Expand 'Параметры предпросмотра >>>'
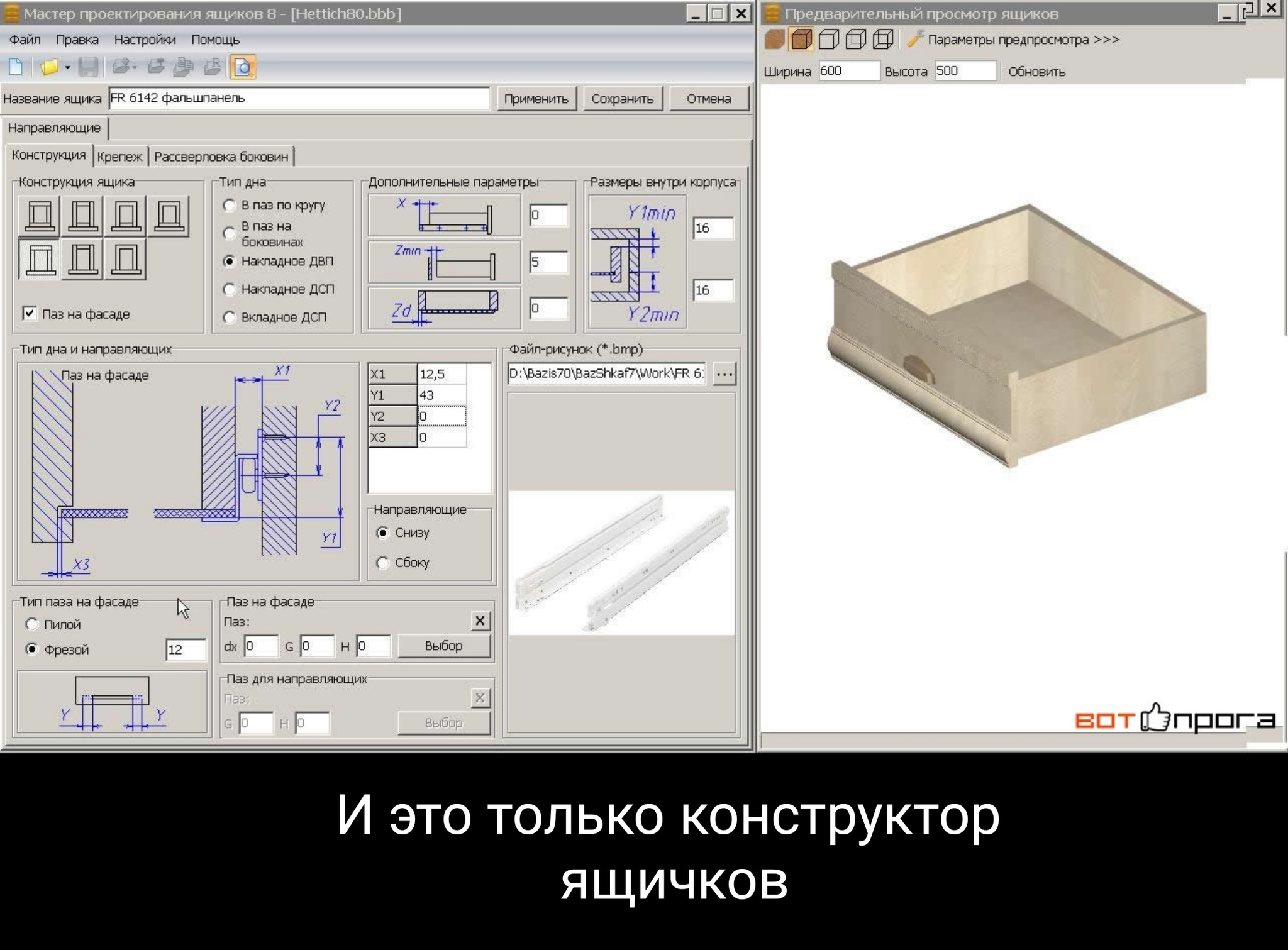The height and width of the screenshot is (950, 1288). click(1024, 40)
